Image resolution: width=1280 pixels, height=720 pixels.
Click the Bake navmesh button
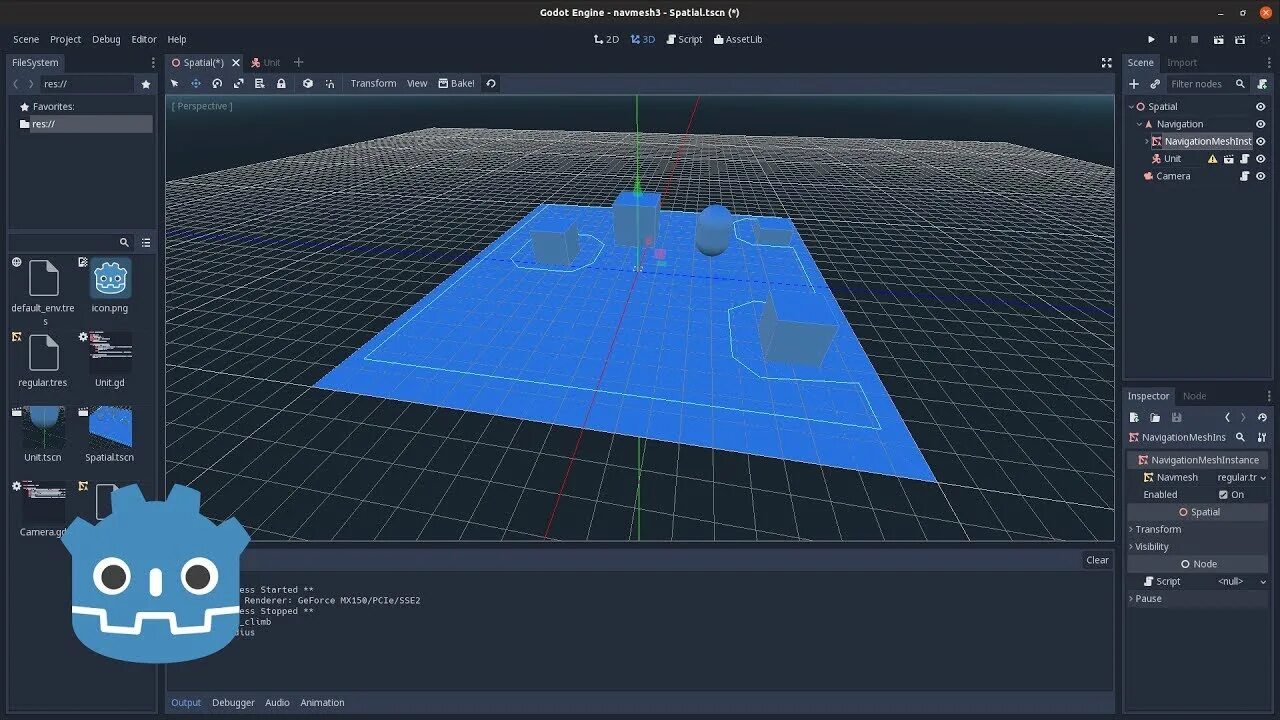tap(457, 83)
